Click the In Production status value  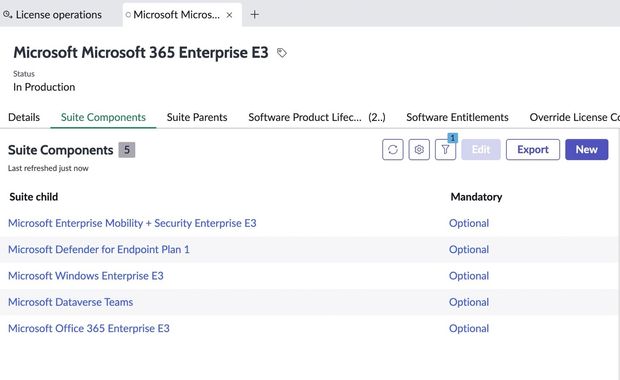pos(44,87)
